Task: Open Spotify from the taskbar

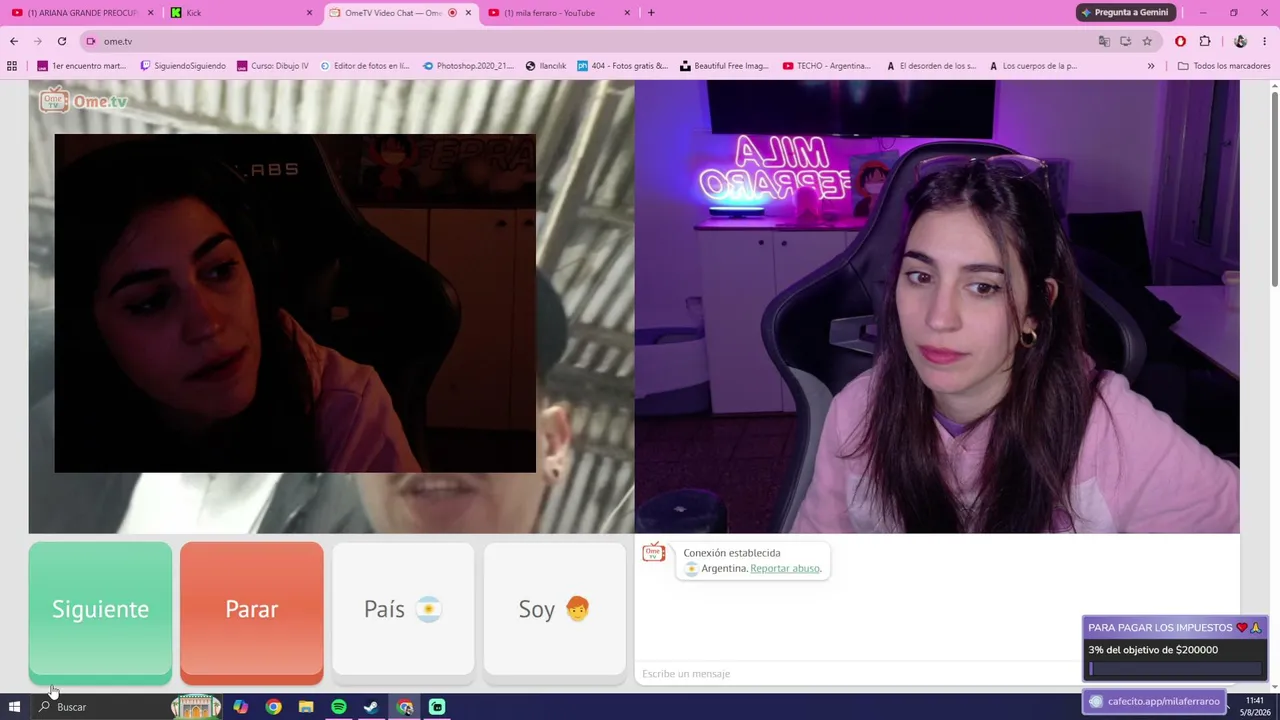Action: [x=339, y=707]
